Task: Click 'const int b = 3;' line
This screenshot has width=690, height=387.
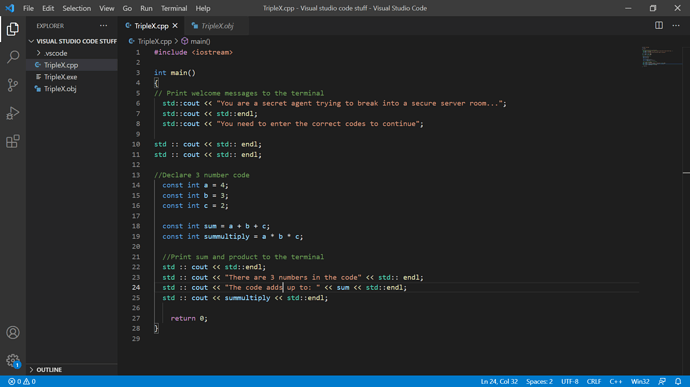Action: [195, 195]
